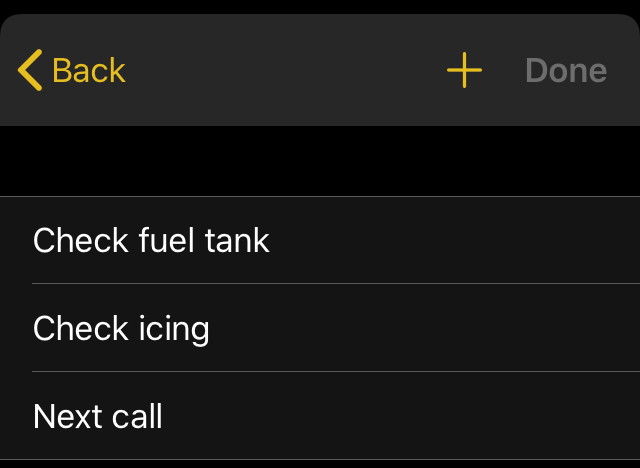Click empty space right of Check fuel tank
Image resolution: width=640 pixels, height=468 pixels.
[x=453, y=240]
